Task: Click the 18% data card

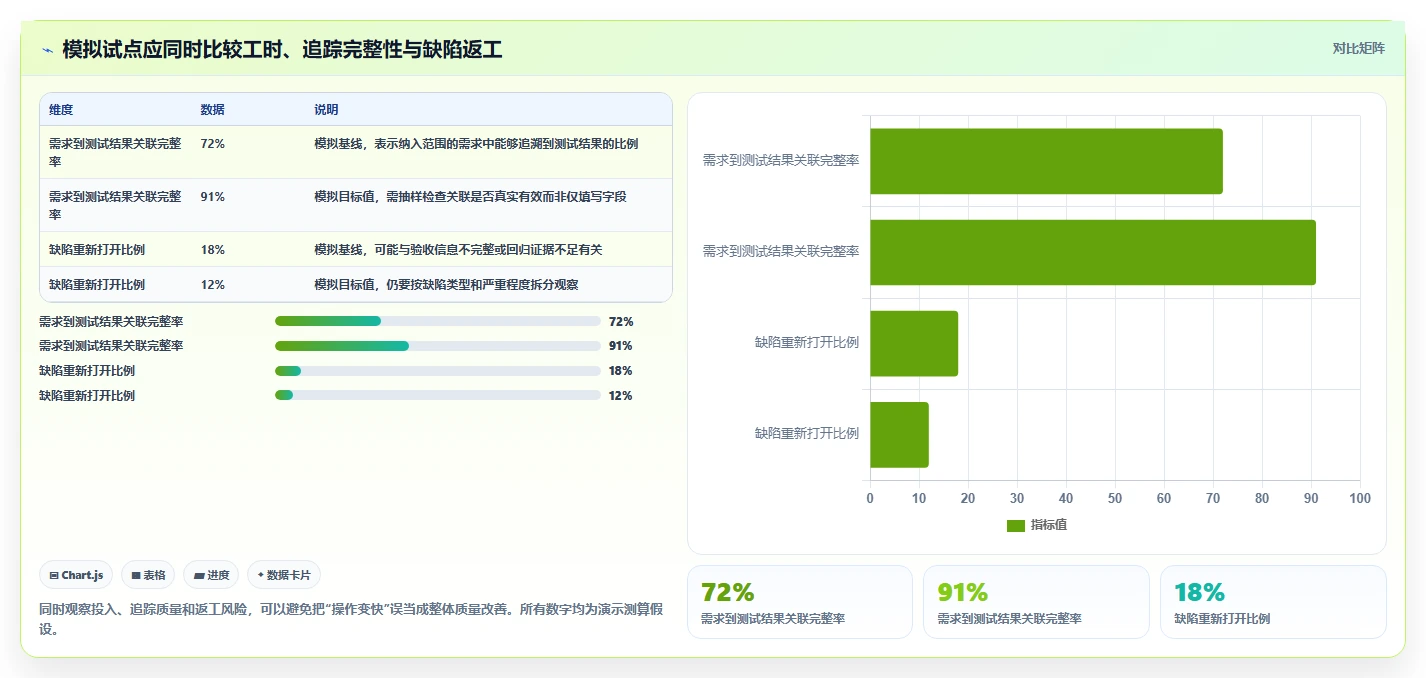Action: point(1273,602)
